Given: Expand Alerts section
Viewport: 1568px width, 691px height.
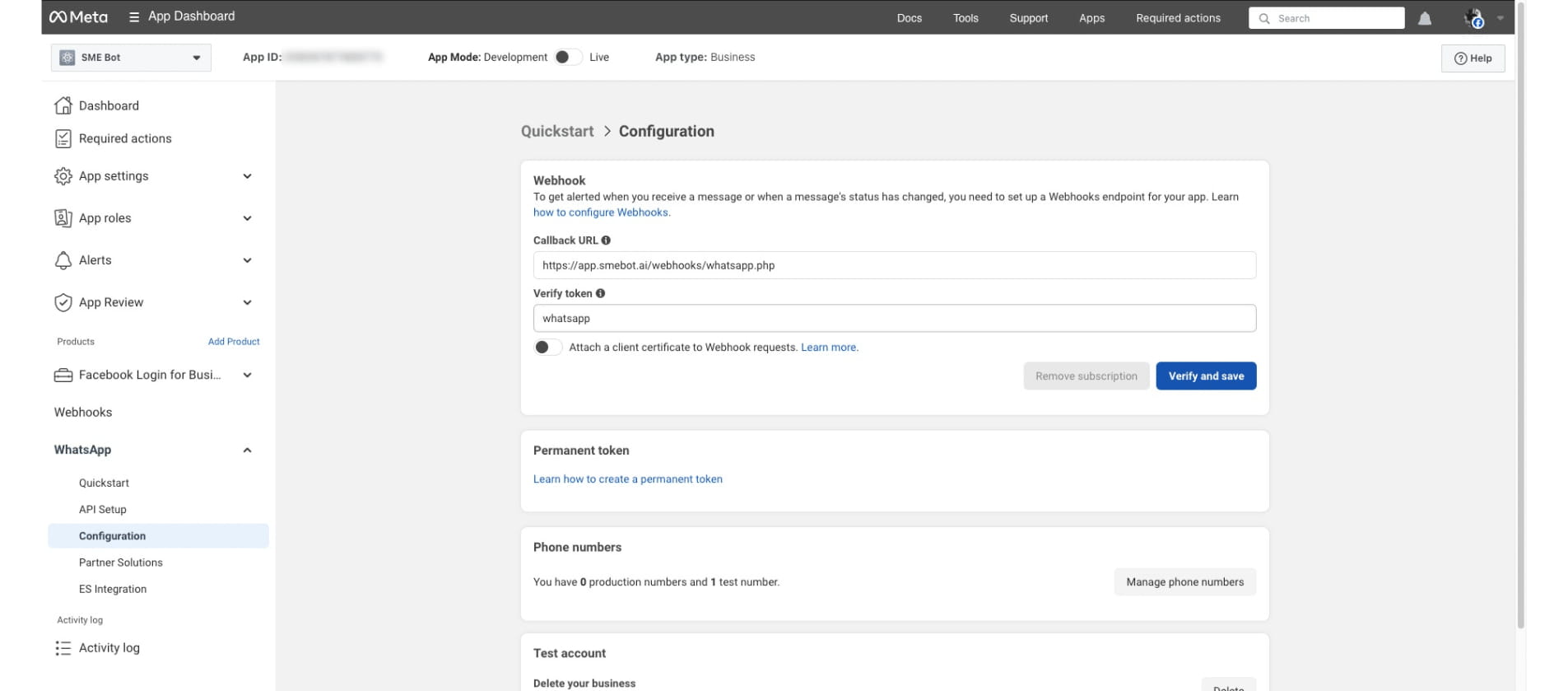Looking at the screenshot, I should point(247,260).
